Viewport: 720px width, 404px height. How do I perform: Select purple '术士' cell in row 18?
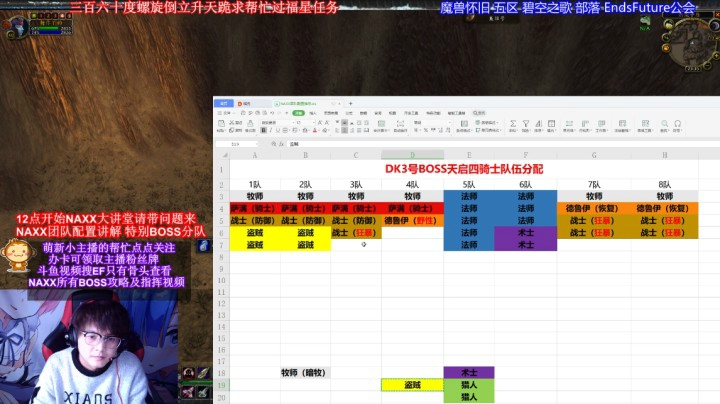click(x=469, y=373)
